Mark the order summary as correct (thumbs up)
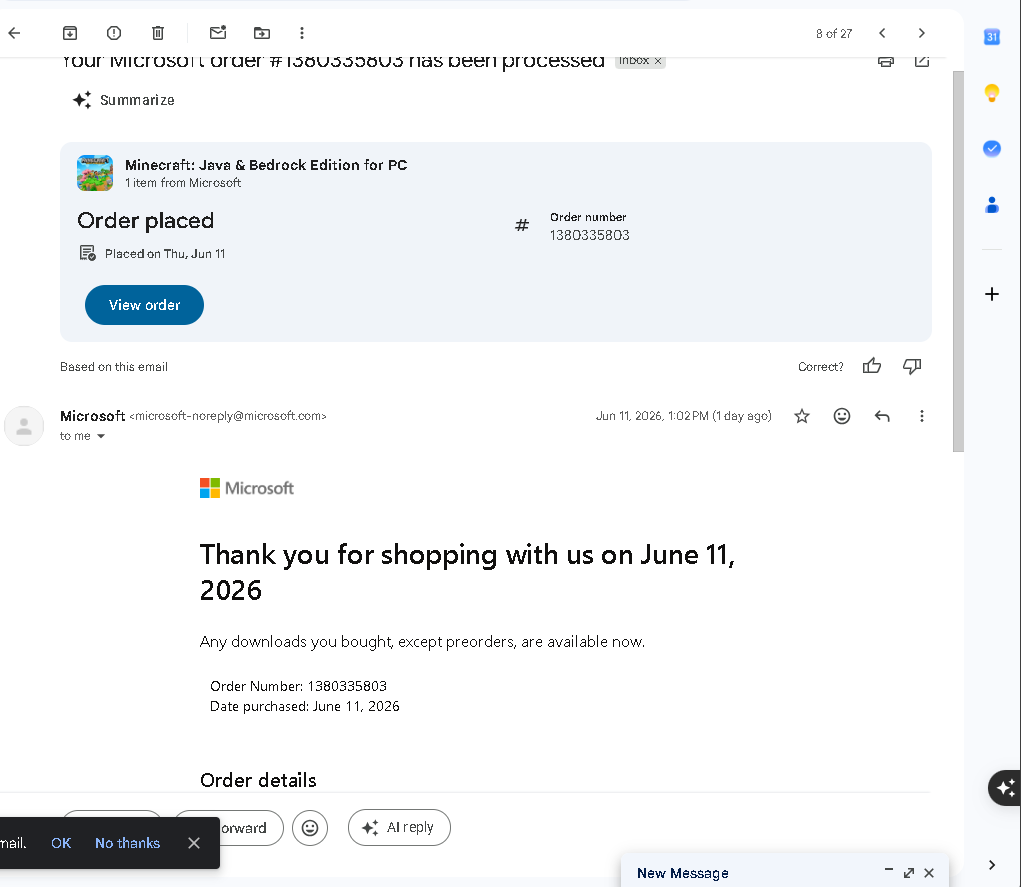This screenshot has height=887, width=1021. (x=872, y=367)
